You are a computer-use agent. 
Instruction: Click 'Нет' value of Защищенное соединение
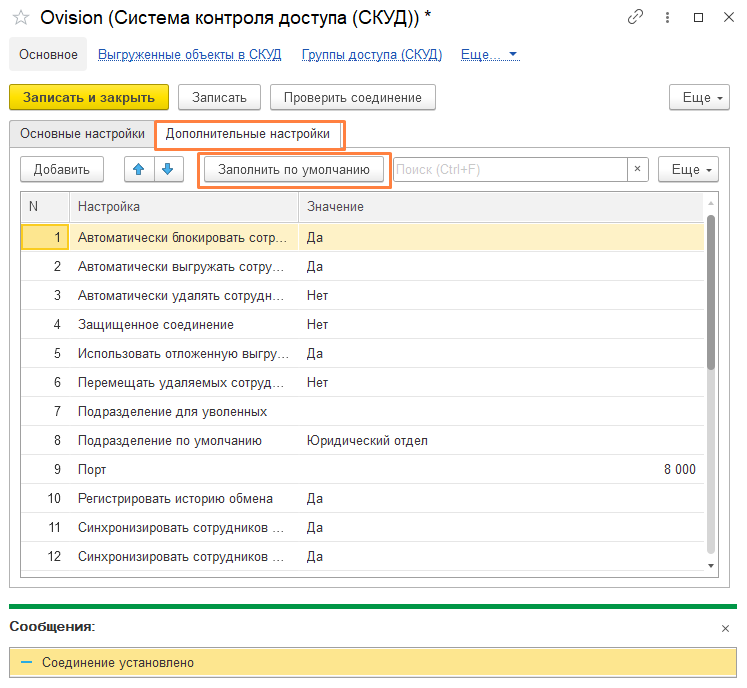pos(501,324)
